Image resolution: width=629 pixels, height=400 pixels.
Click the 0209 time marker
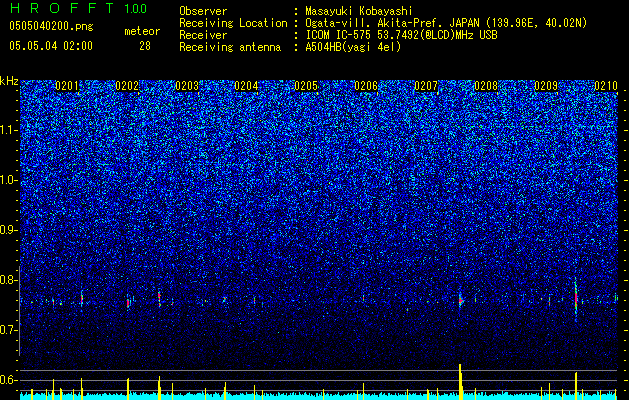(546, 86)
